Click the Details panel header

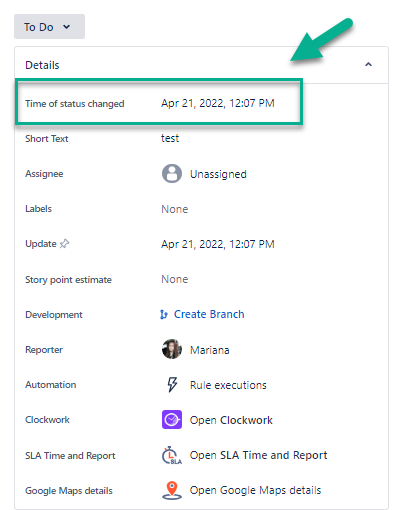(x=201, y=65)
